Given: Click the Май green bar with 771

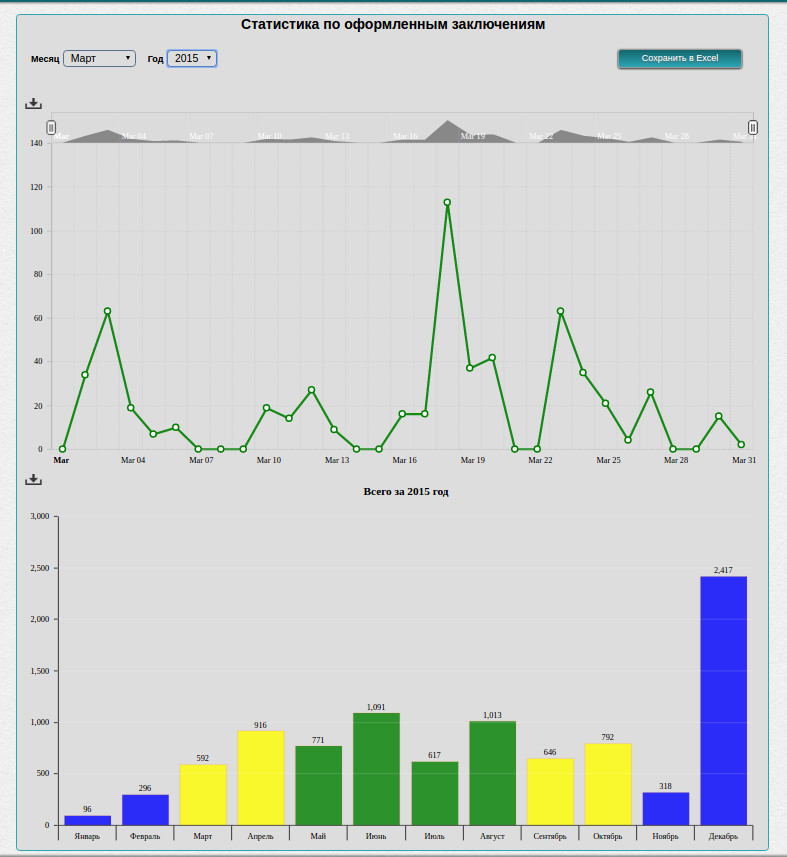Looking at the screenshot, I should [318, 785].
